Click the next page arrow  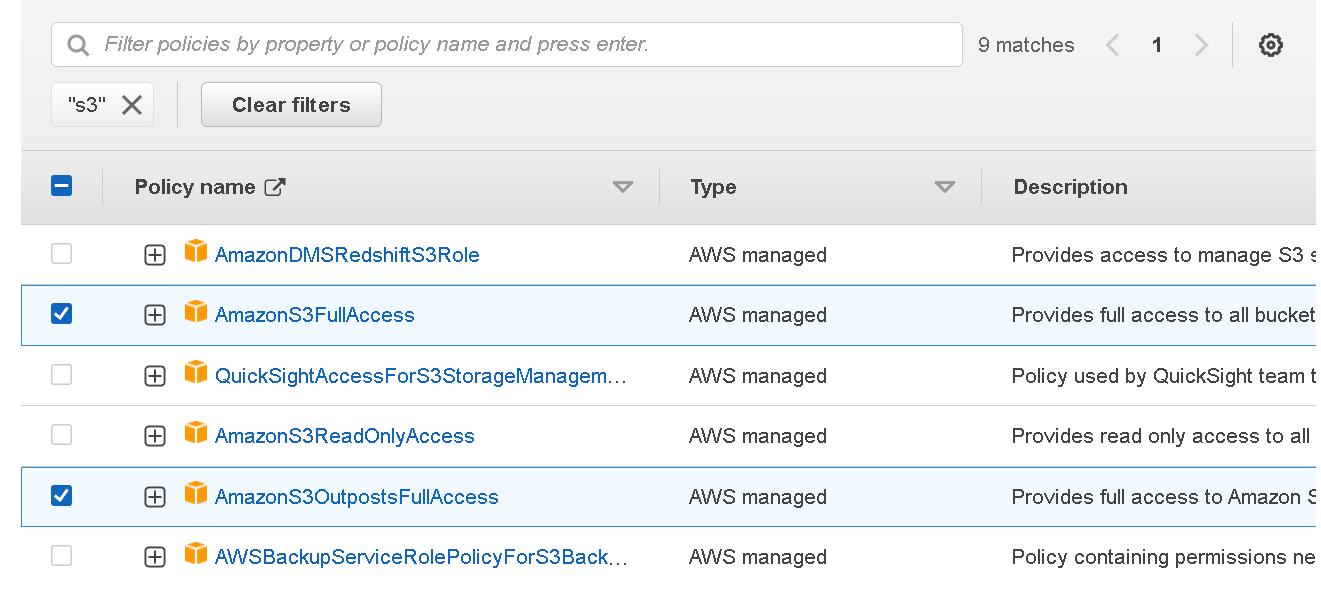1200,44
